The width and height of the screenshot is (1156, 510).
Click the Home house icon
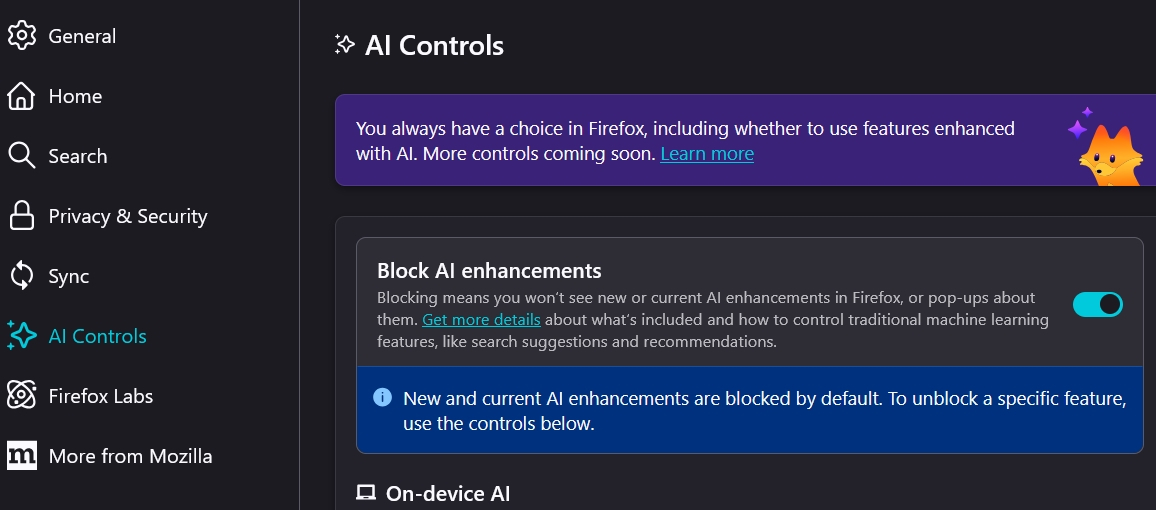[21, 96]
